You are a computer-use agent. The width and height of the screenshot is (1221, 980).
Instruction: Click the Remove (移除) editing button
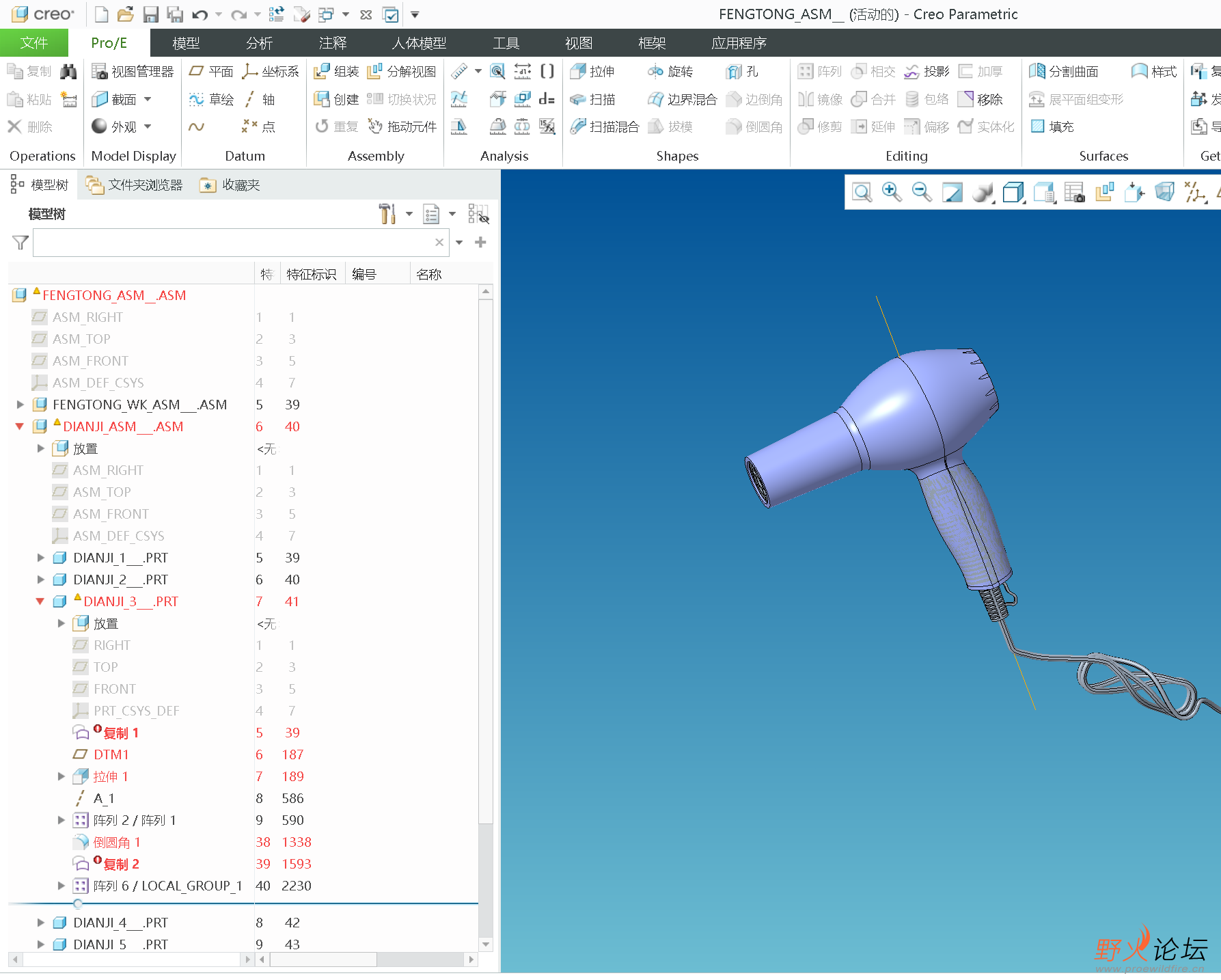(965, 100)
